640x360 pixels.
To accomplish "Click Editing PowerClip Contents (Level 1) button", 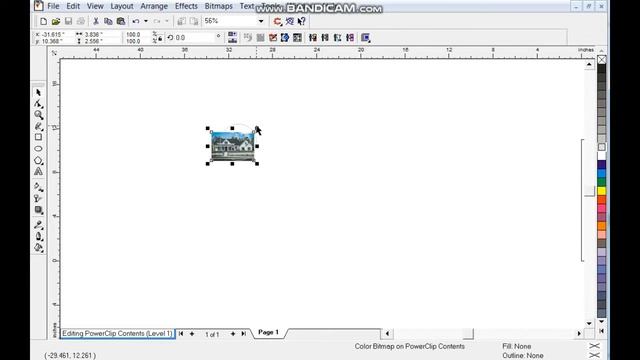I will (x=118, y=333).
